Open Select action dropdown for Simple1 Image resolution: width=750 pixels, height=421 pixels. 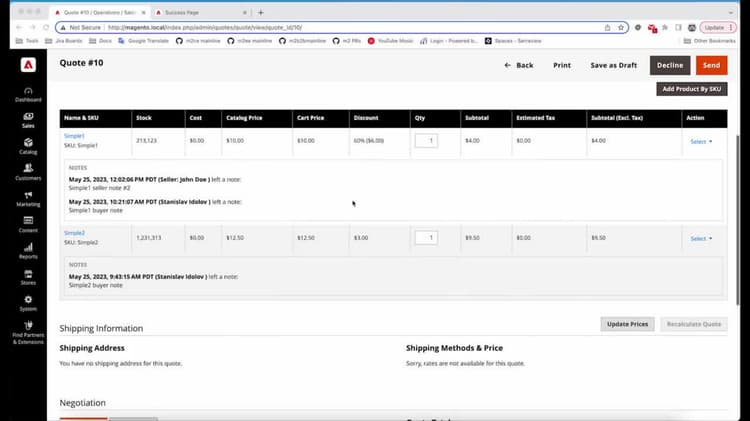701,142
